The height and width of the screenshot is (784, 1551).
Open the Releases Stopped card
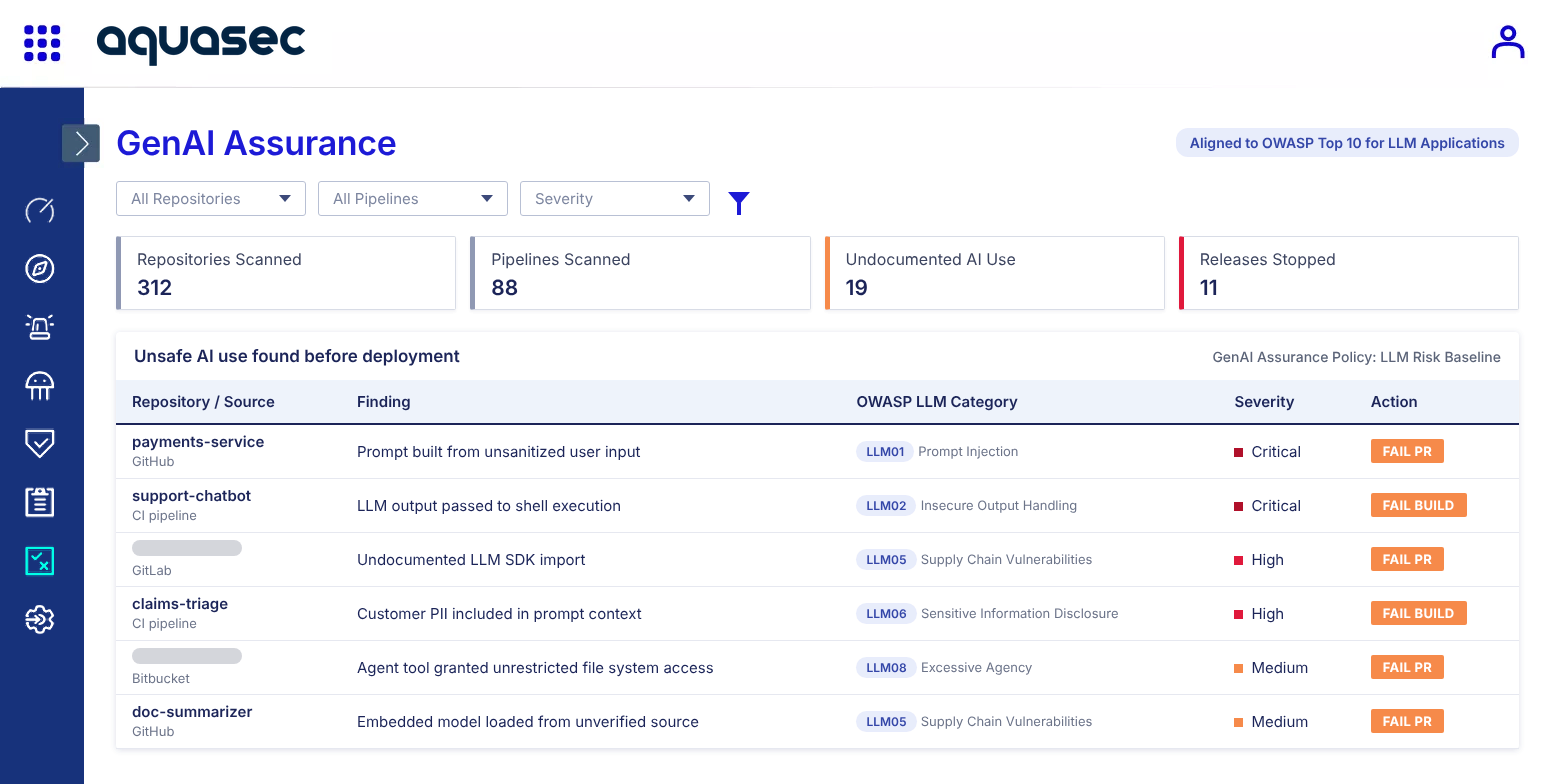[1349, 273]
